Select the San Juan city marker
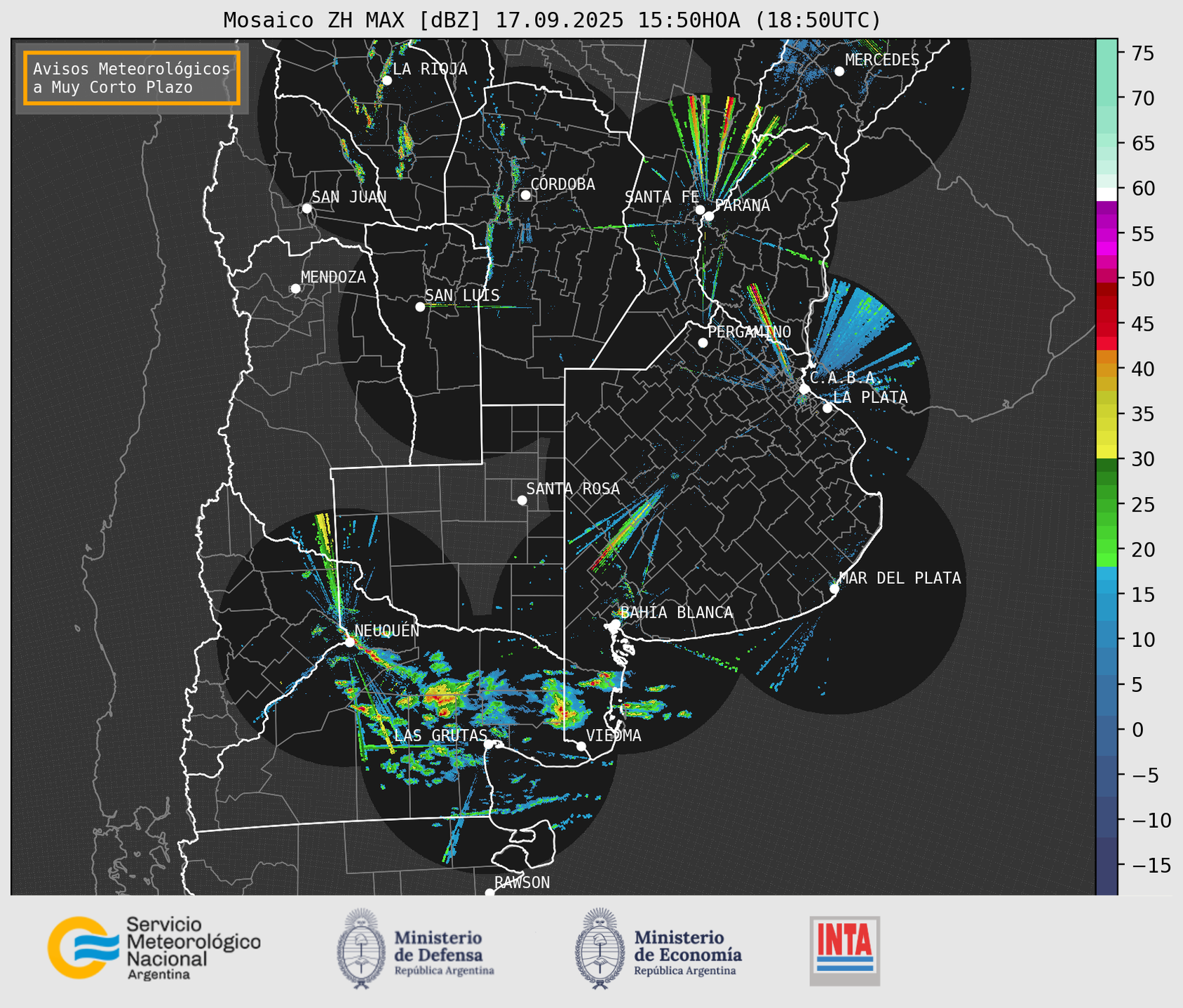Viewport: 1183px width, 1008px height. click(306, 208)
